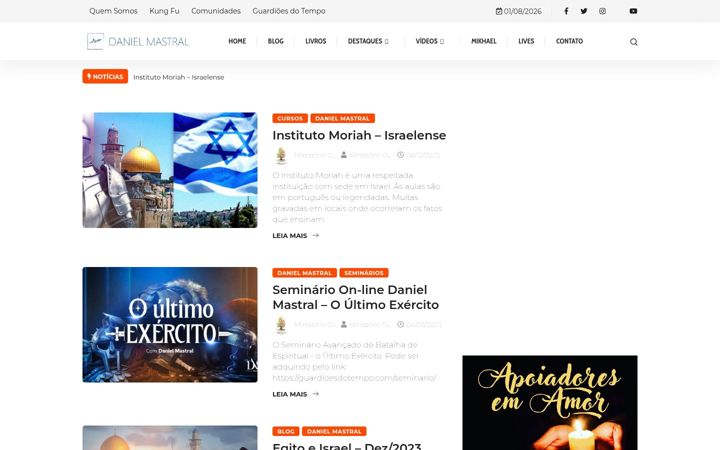Viewport: 720px width, 450px height.
Task: Open the Guardiões do Tempo top link
Action: (x=289, y=11)
